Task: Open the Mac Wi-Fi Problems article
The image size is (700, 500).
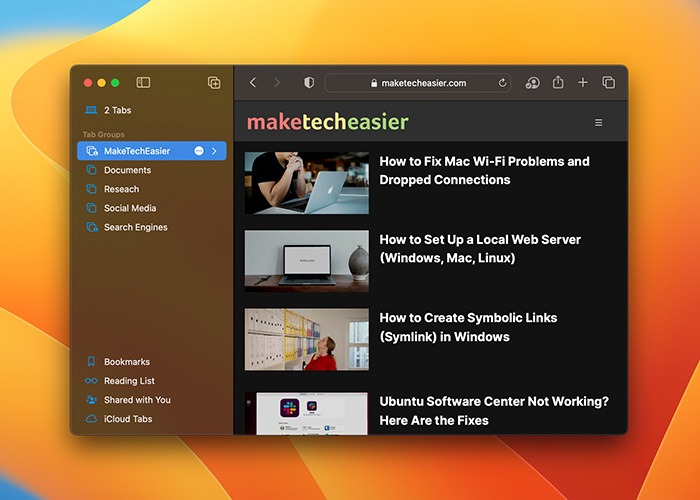Action: 484,171
